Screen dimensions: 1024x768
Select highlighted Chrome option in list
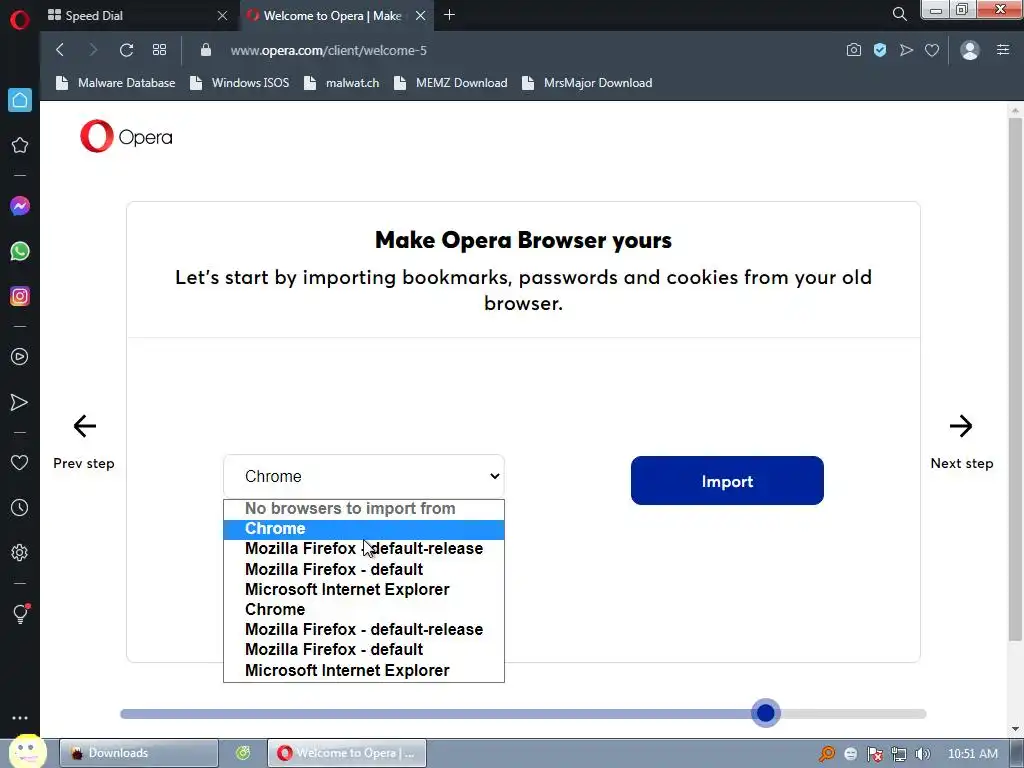click(364, 529)
